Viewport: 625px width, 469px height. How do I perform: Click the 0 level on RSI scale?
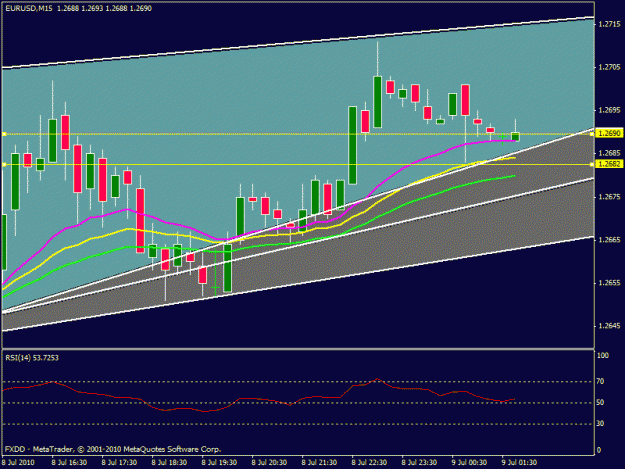(599, 450)
